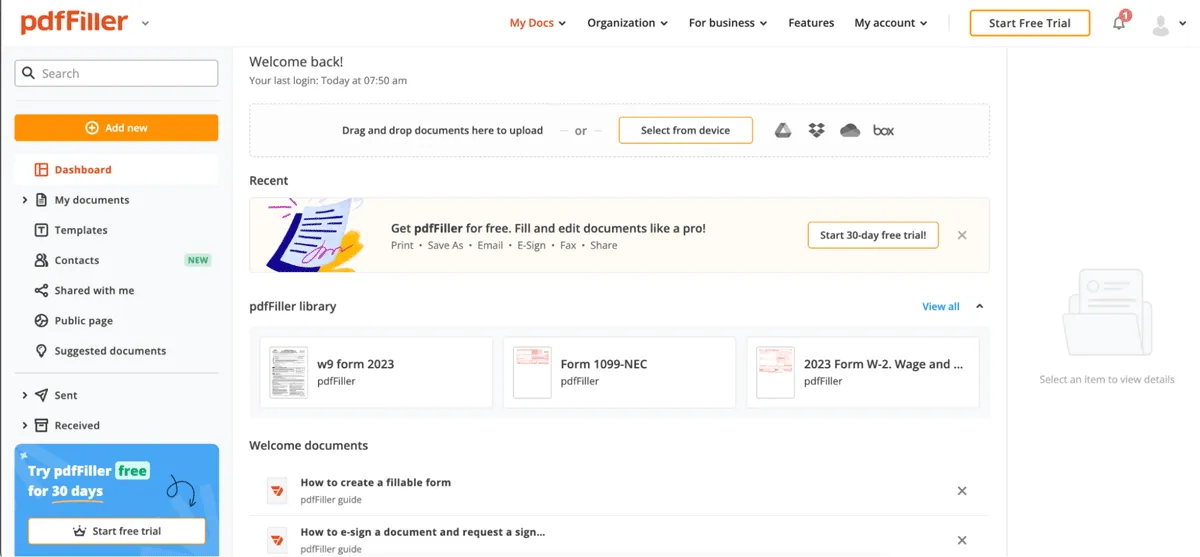The image size is (1200, 557).
Task: Open the dropdown arrow beside pdfFiller logo
Action: coord(146,23)
